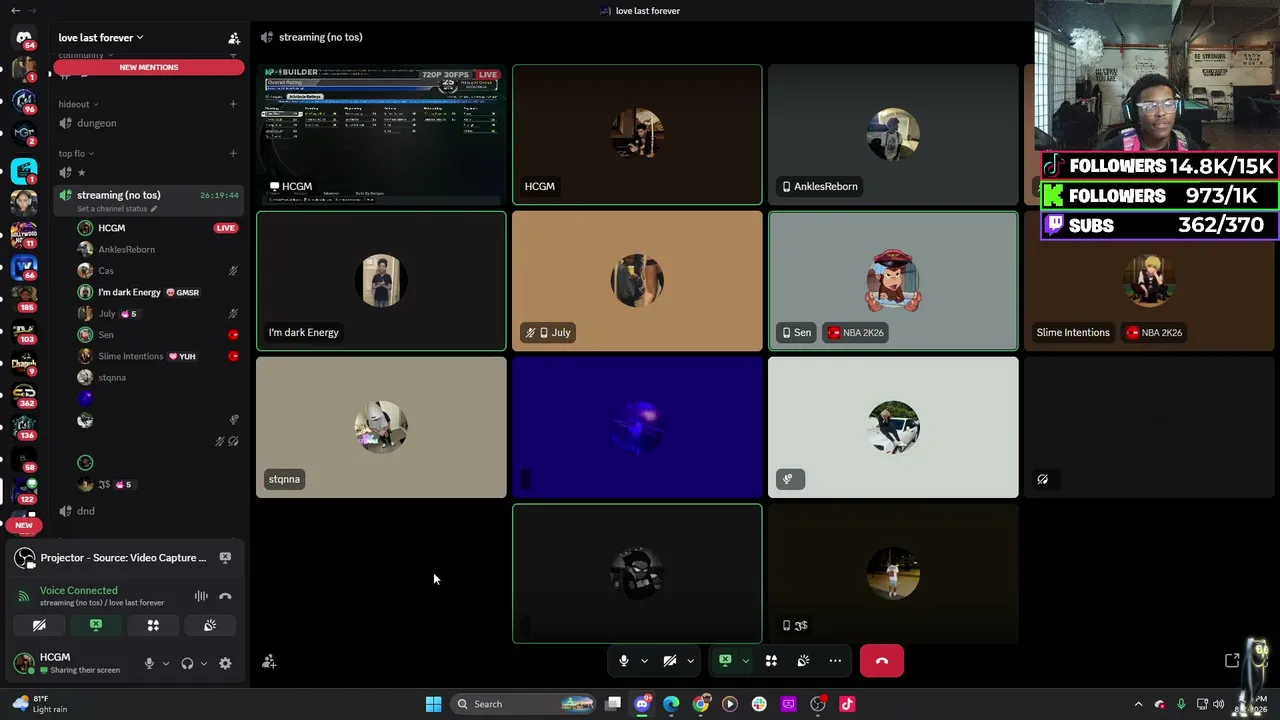Jump to NEW MENTIONS

149,67
